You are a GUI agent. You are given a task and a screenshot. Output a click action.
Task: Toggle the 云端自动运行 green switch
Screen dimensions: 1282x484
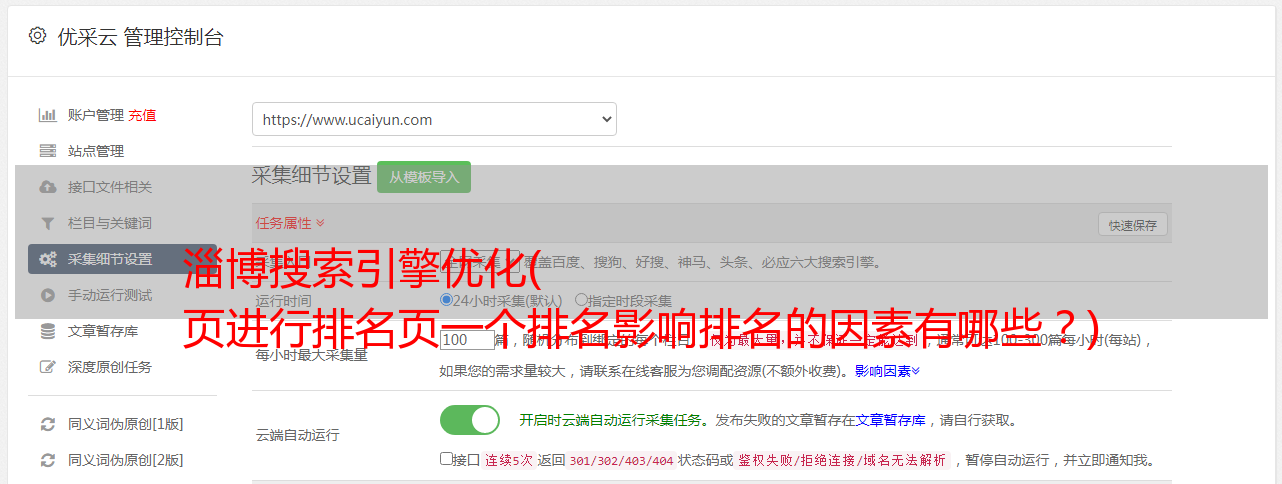pos(470,420)
